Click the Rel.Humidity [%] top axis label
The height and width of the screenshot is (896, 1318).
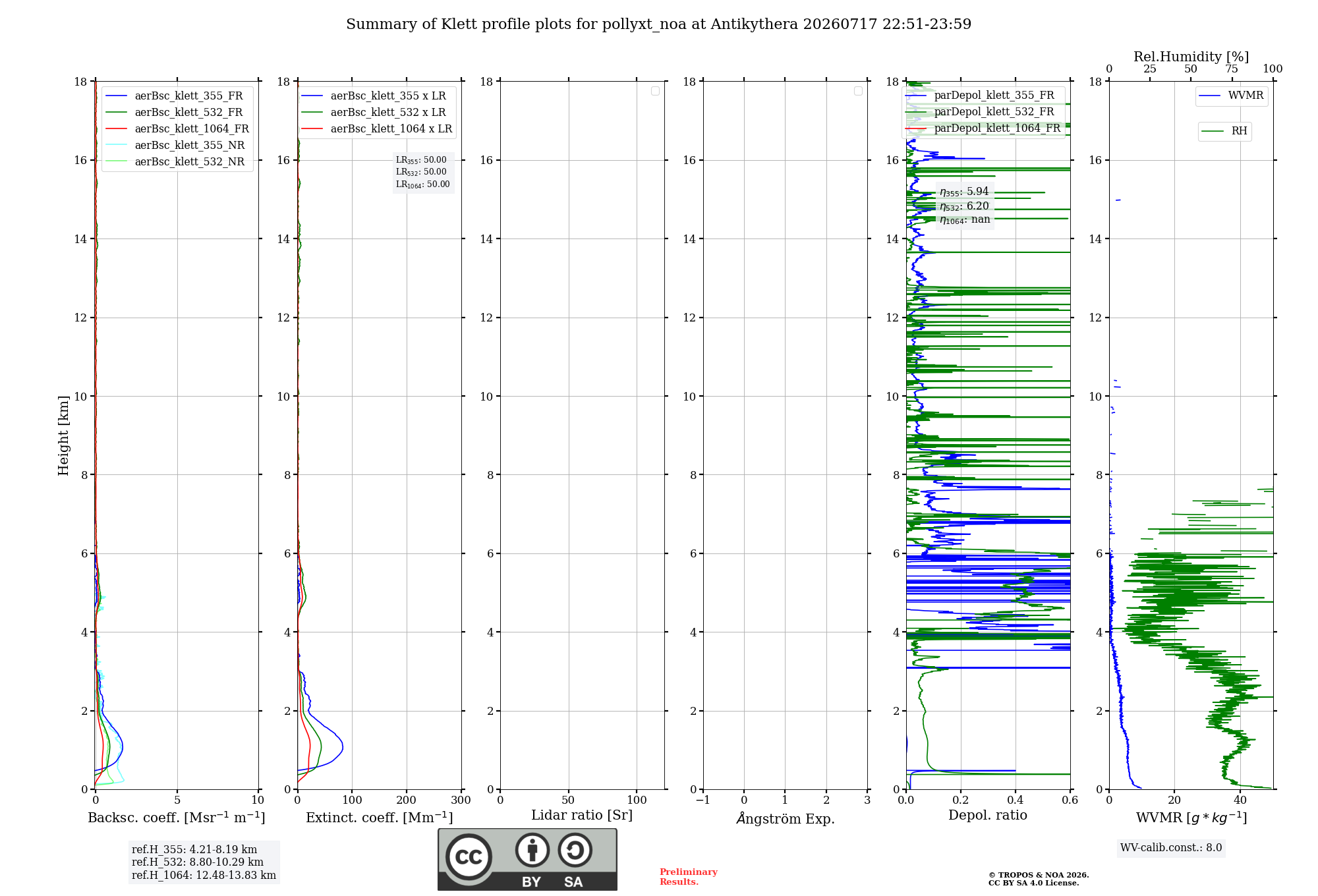point(1191,57)
